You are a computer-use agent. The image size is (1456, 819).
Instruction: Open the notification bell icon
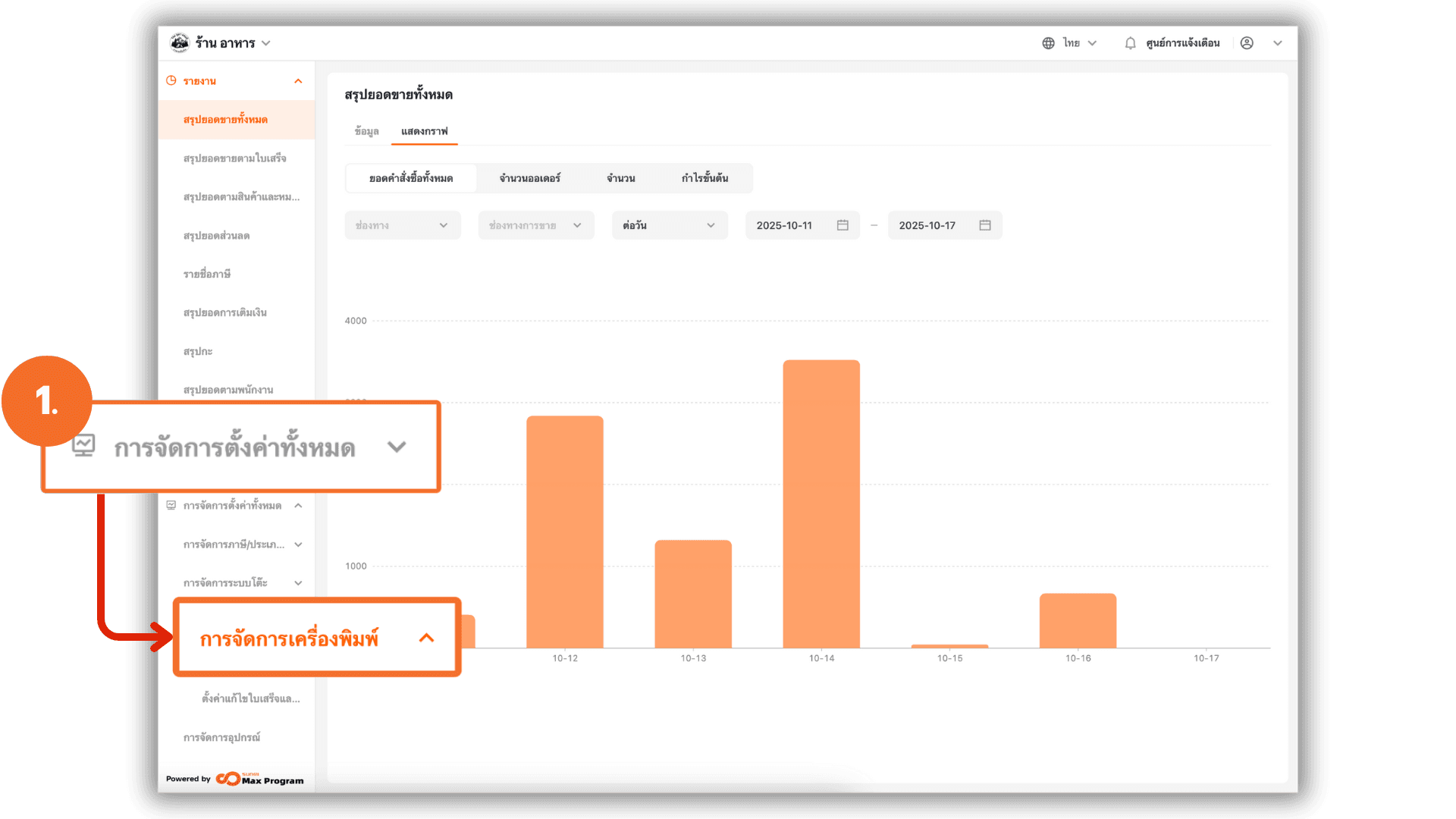click(x=1130, y=43)
